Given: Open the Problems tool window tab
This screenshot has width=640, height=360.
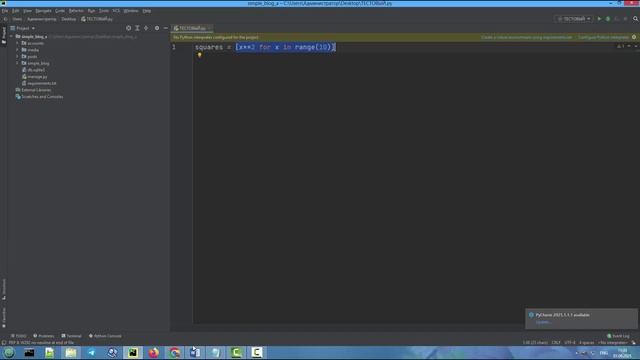Looking at the screenshot, I should (x=43, y=336).
